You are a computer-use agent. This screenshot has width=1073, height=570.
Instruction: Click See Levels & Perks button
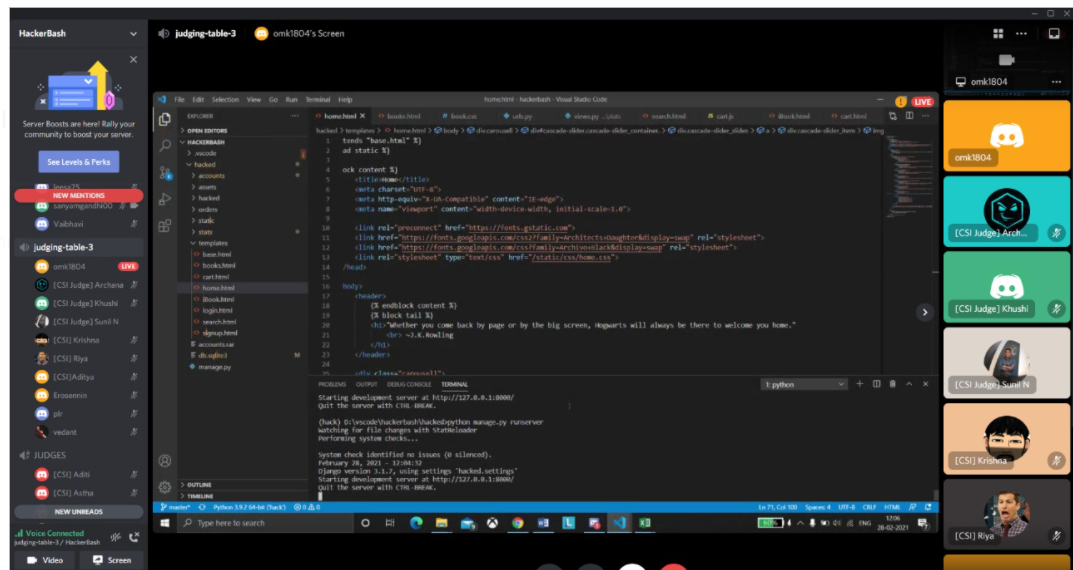pyautogui.click(x=78, y=161)
